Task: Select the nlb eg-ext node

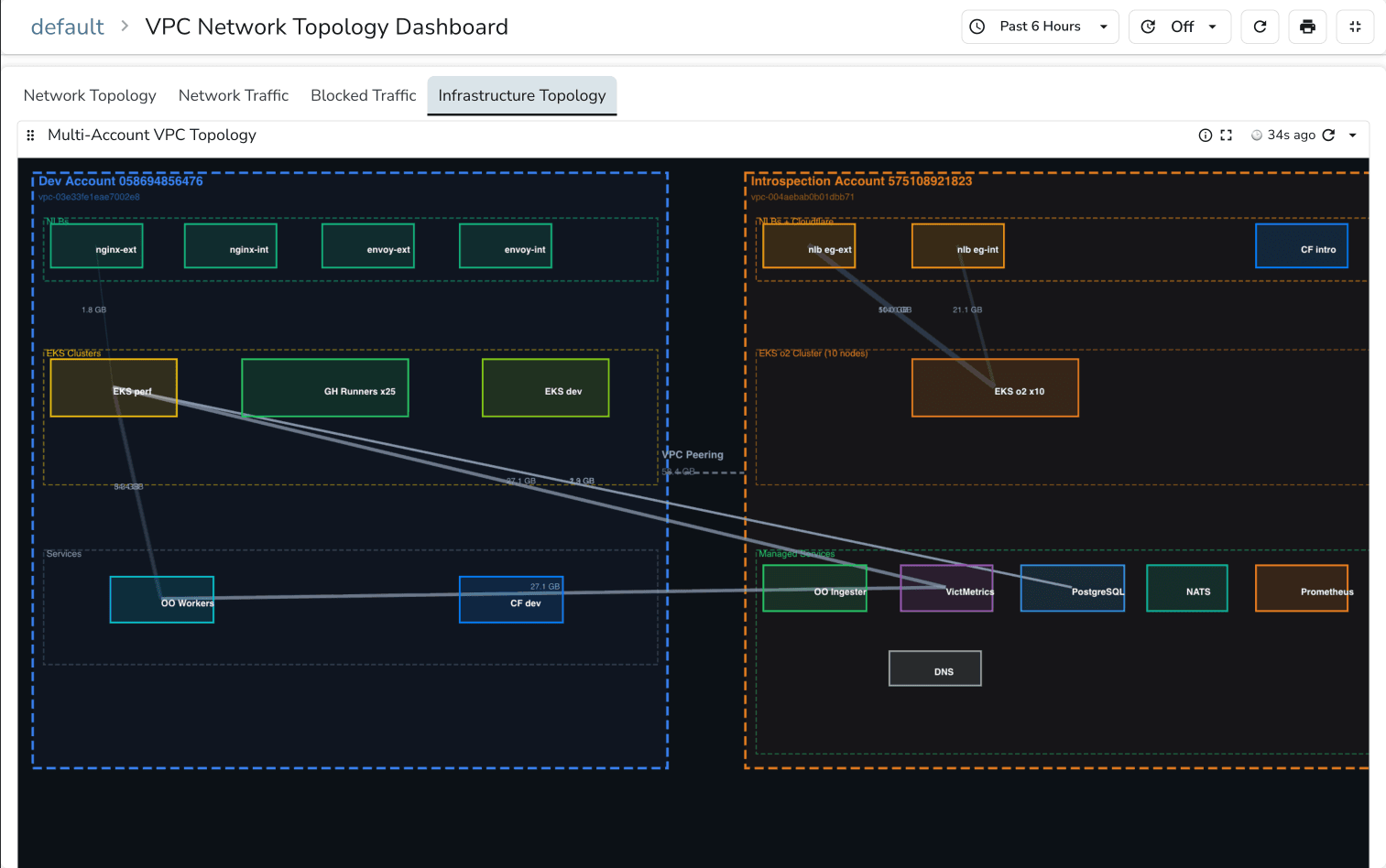Action: (809, 245)
